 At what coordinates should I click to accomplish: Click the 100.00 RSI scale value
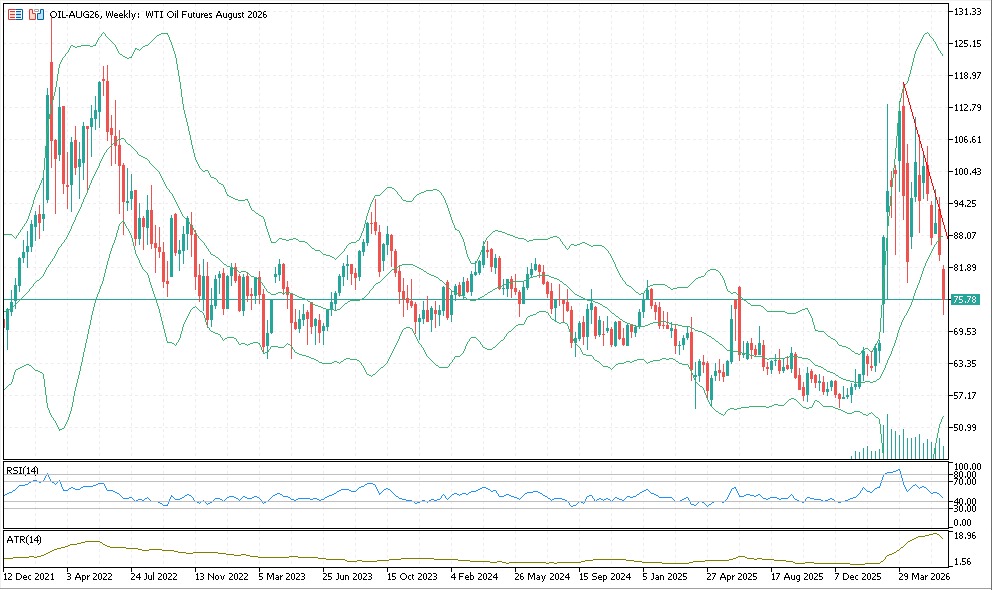click(x=967, y=467)
